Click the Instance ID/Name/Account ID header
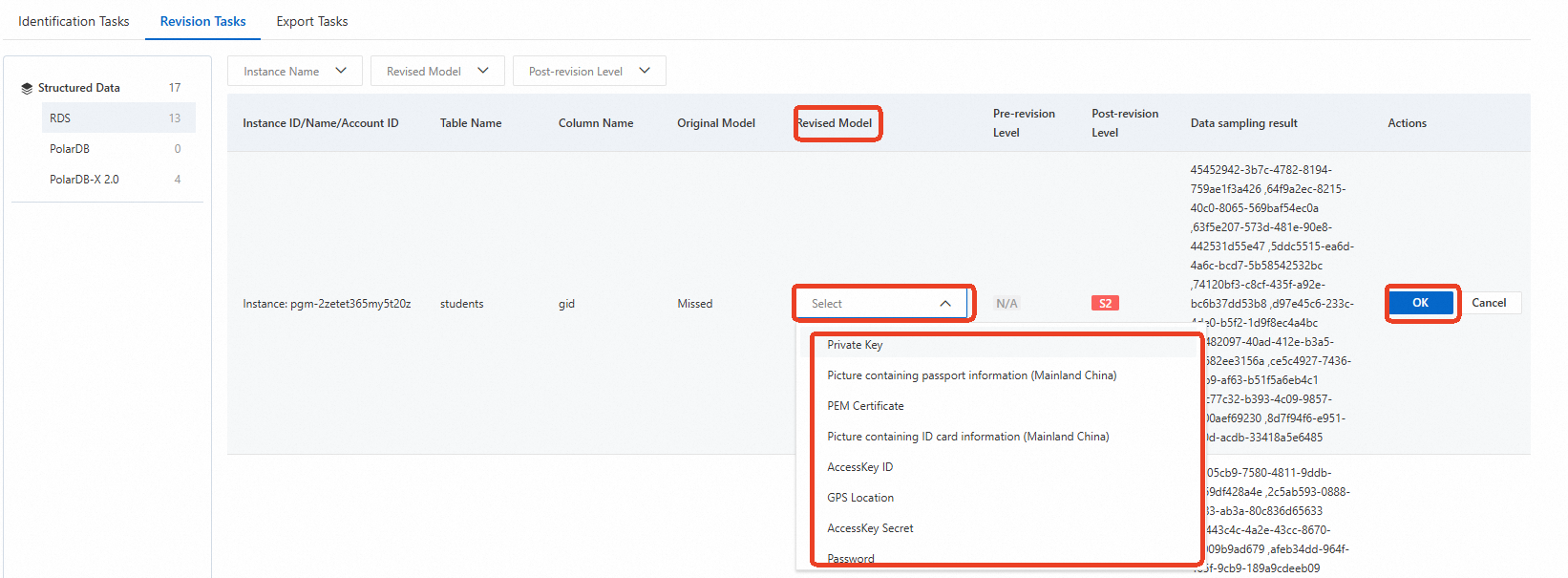Image resolution: width=1568 pixels, height=578 pixels. coord(321,123)
